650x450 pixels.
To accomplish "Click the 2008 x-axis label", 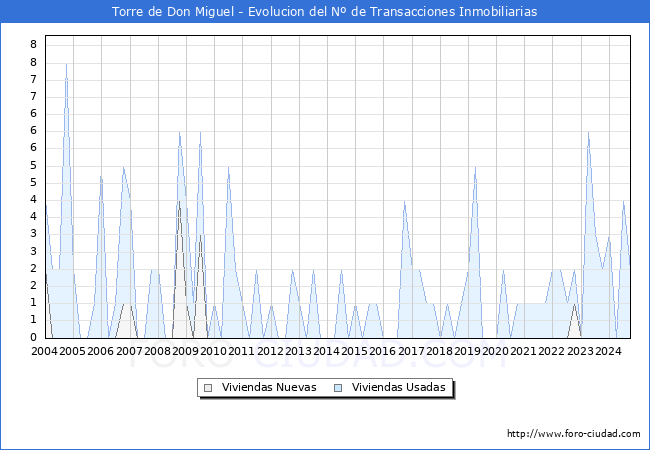I will (x=157, y=351).
